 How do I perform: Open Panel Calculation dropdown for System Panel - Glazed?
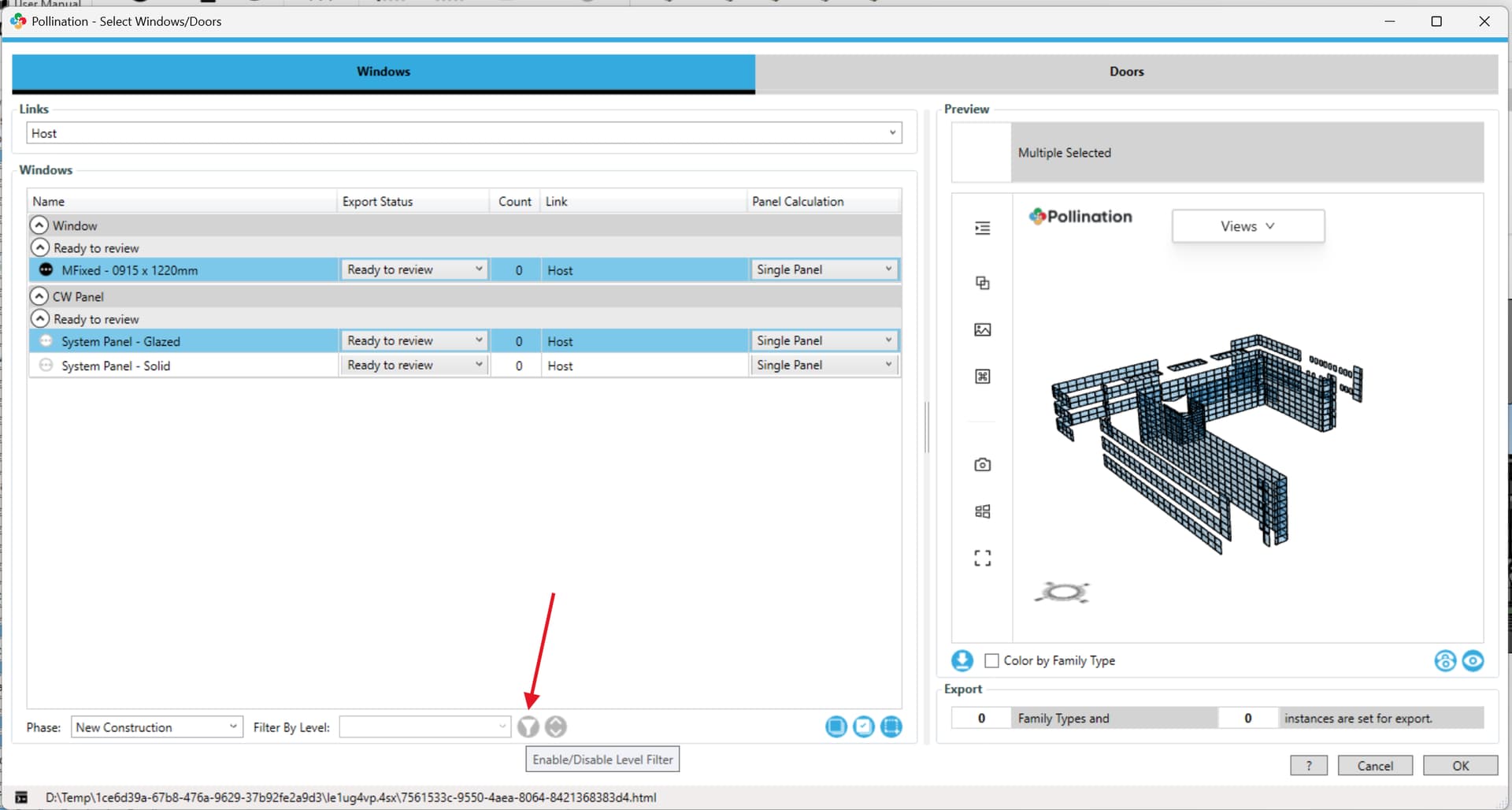pos(824,340)
